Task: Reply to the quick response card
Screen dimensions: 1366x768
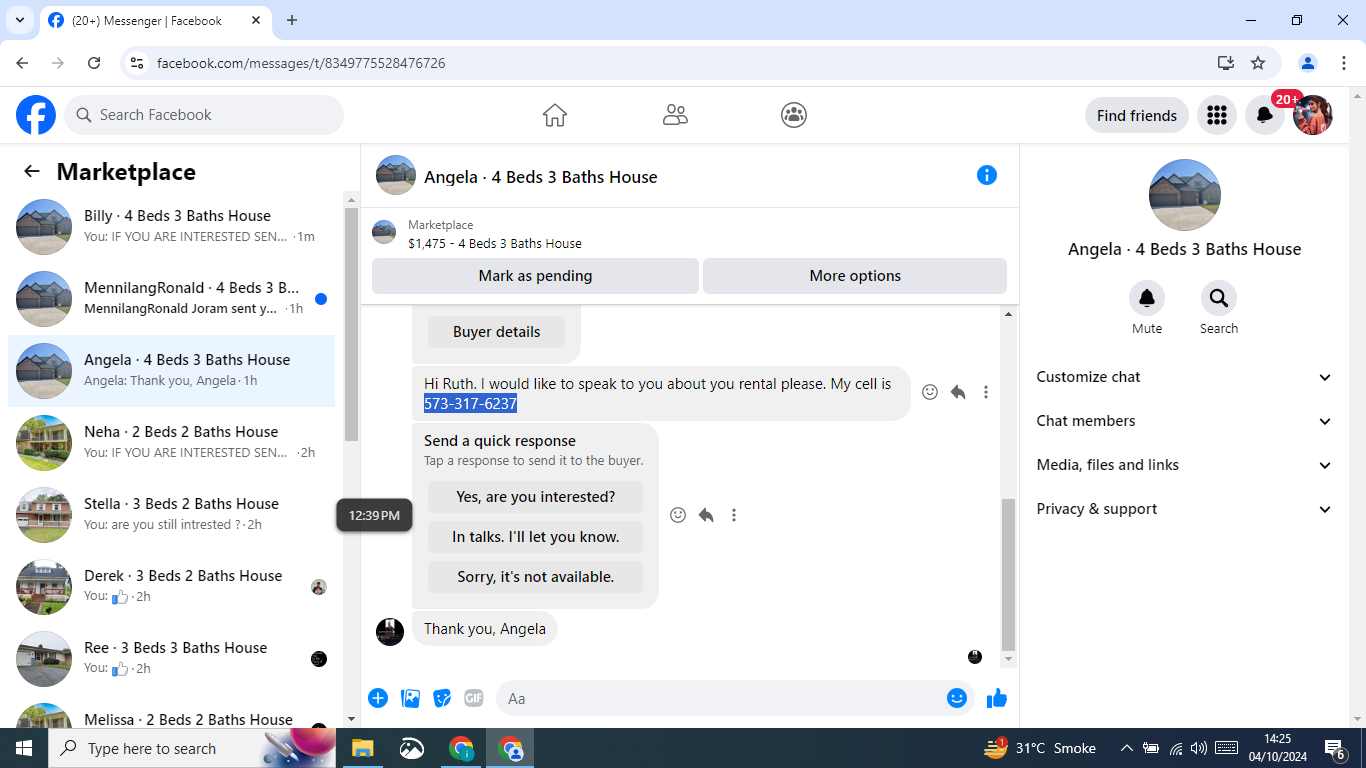Action: pyautogui.click(x=706, y=515)
